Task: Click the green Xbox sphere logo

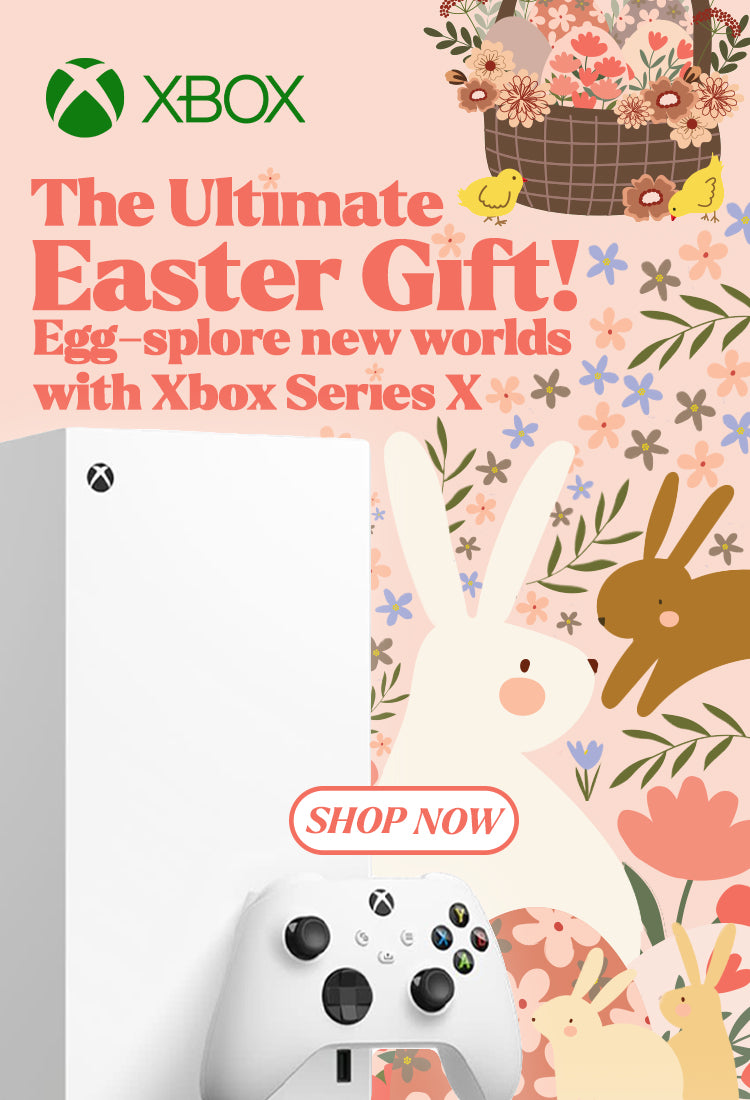Action: point(85,98)
